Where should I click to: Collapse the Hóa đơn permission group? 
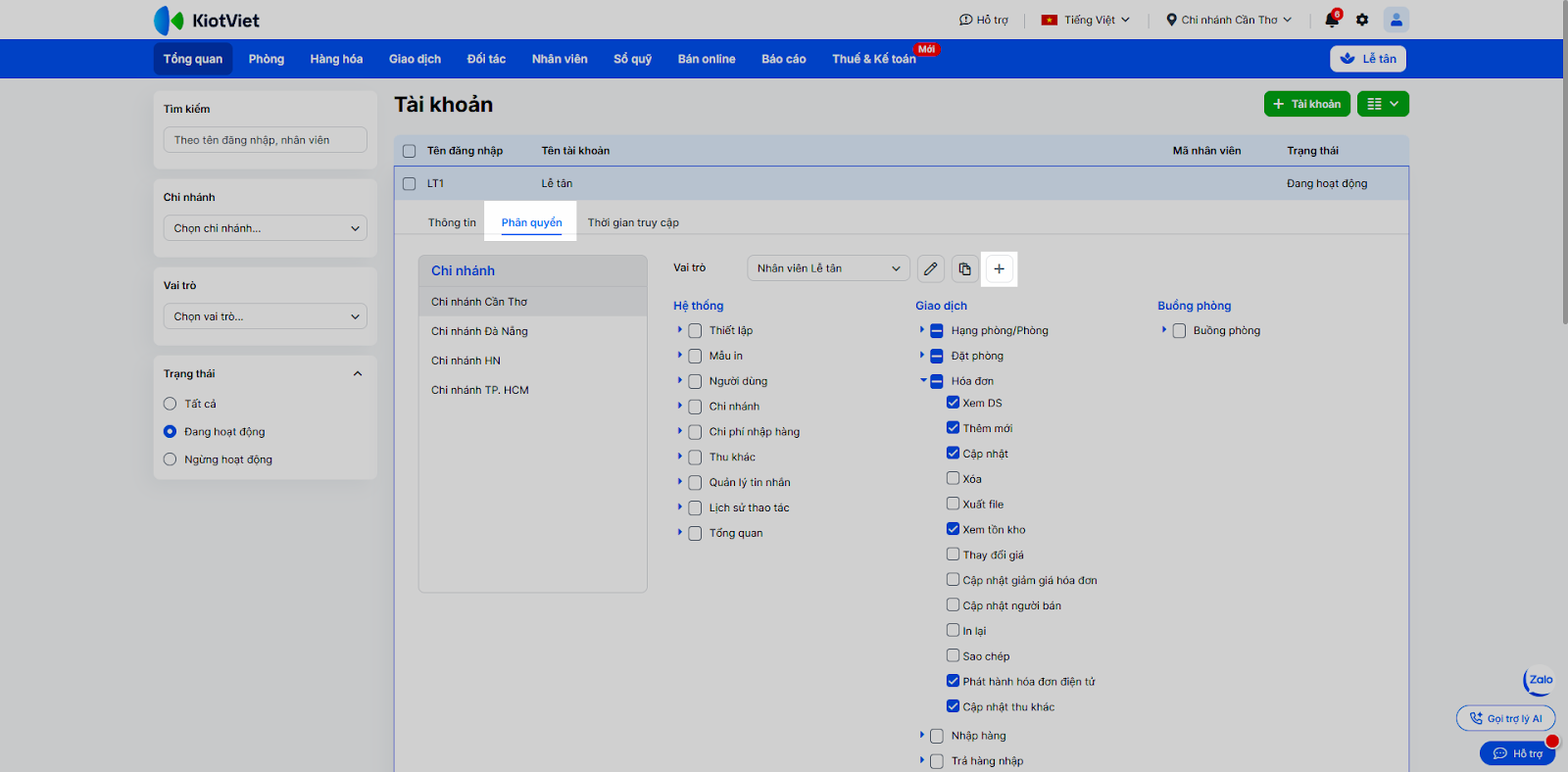[923, 380]
